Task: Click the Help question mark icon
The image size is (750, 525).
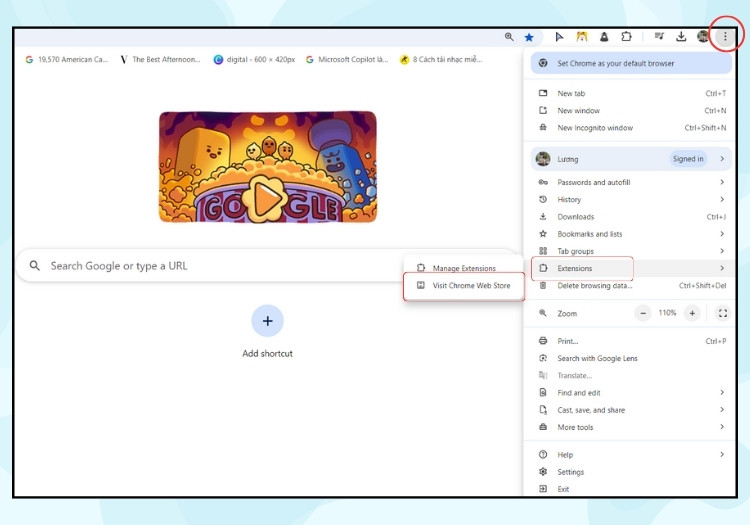Action: click(x=543, y=455)
